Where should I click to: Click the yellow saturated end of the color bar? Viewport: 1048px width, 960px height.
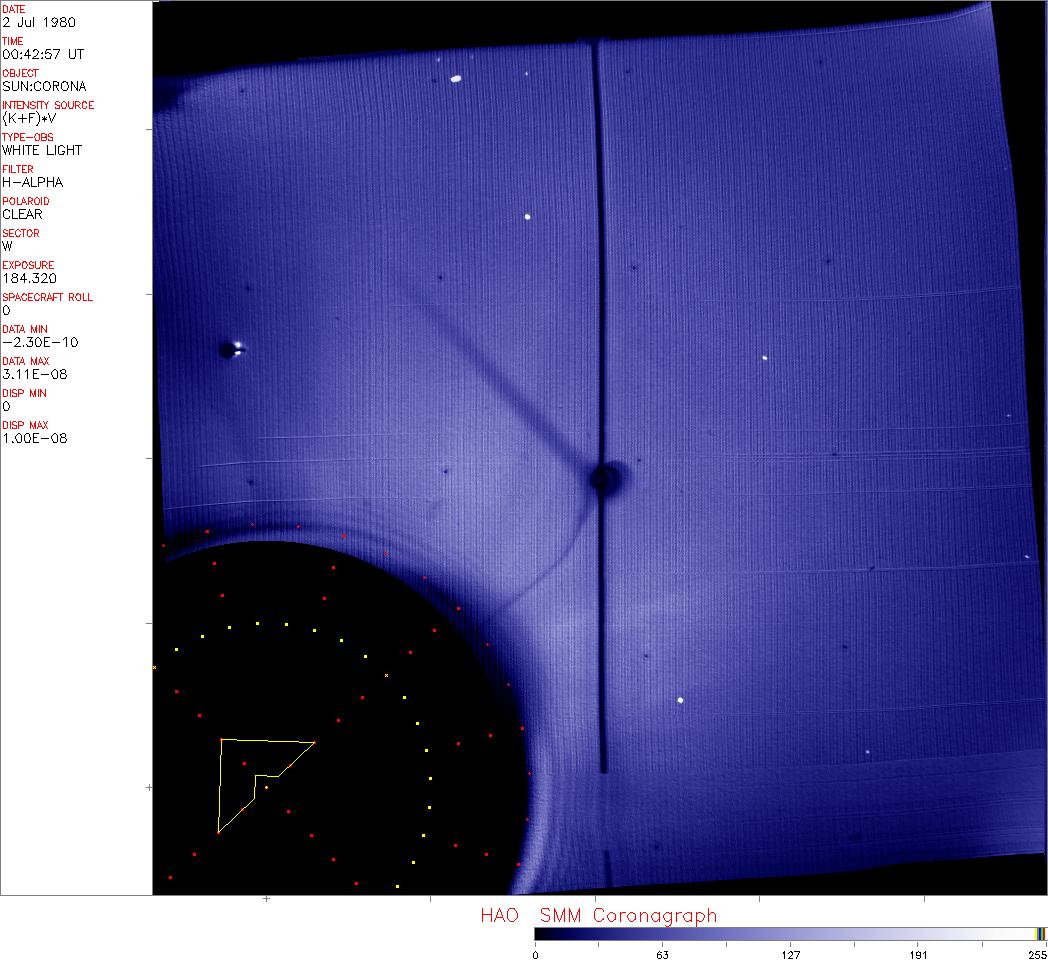[x=1040, y=934]
